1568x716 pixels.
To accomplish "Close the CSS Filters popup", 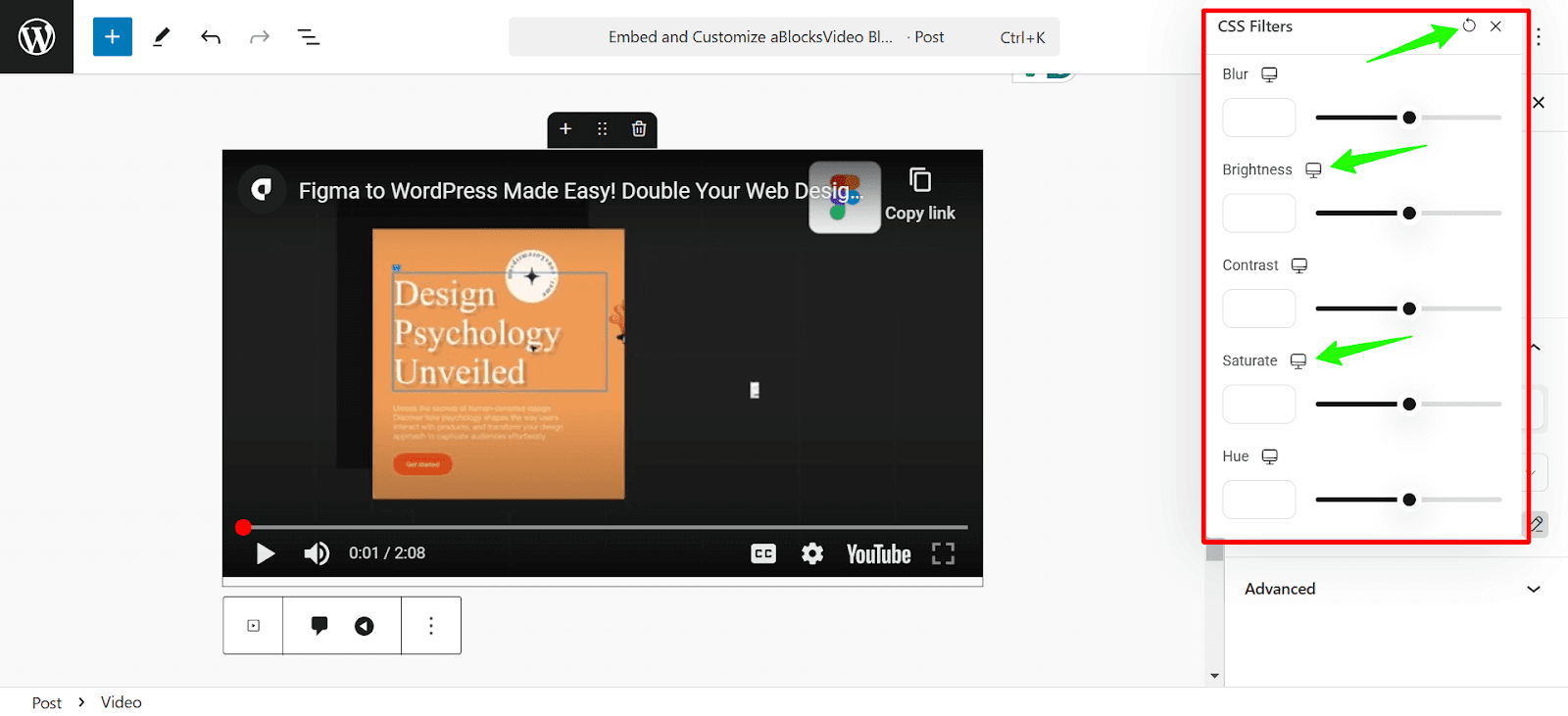I will coord(1495,26).
